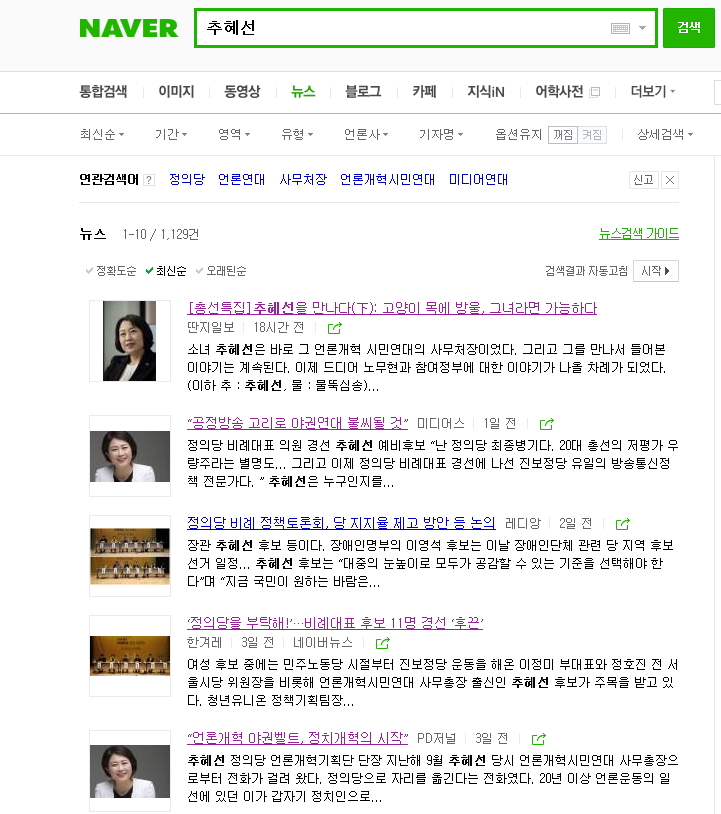
Task: Set 옵션유지 toggle to 켜짐
Action: tap(592, 135)
